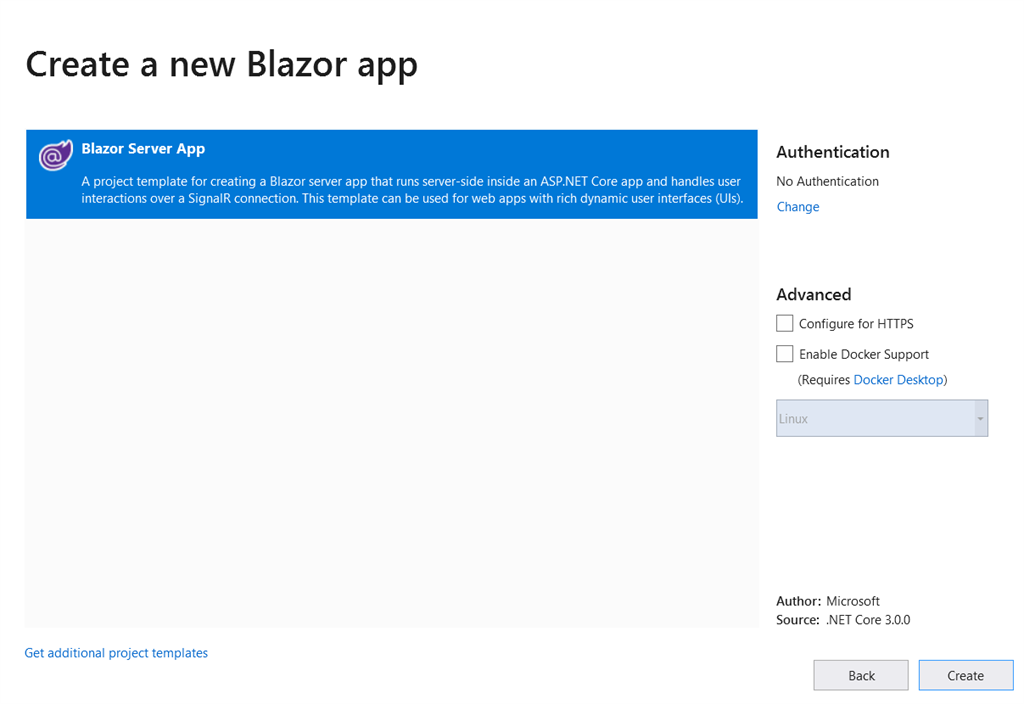Image resolution: width=1024 pixels, height=704 pixels.
Task: Click the Advanced section heading
Action: [x=814, y=295]
